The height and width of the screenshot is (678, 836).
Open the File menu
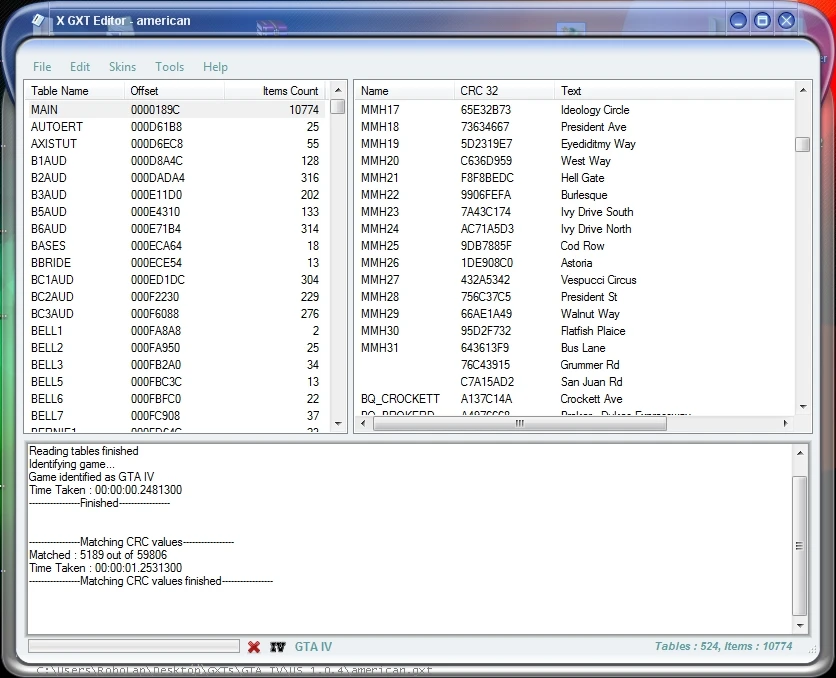(x=42, y=67)
